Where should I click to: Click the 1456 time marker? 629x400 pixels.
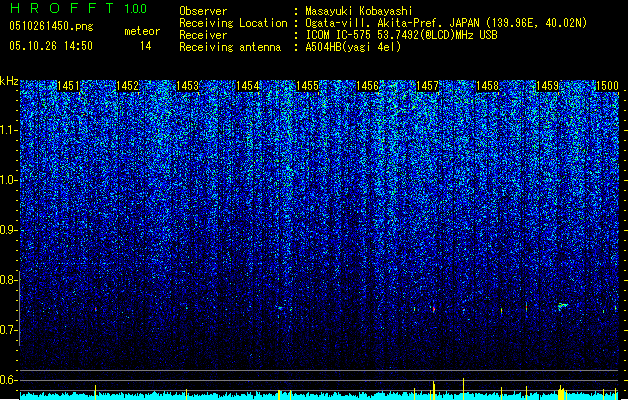[x=367, y=85]
